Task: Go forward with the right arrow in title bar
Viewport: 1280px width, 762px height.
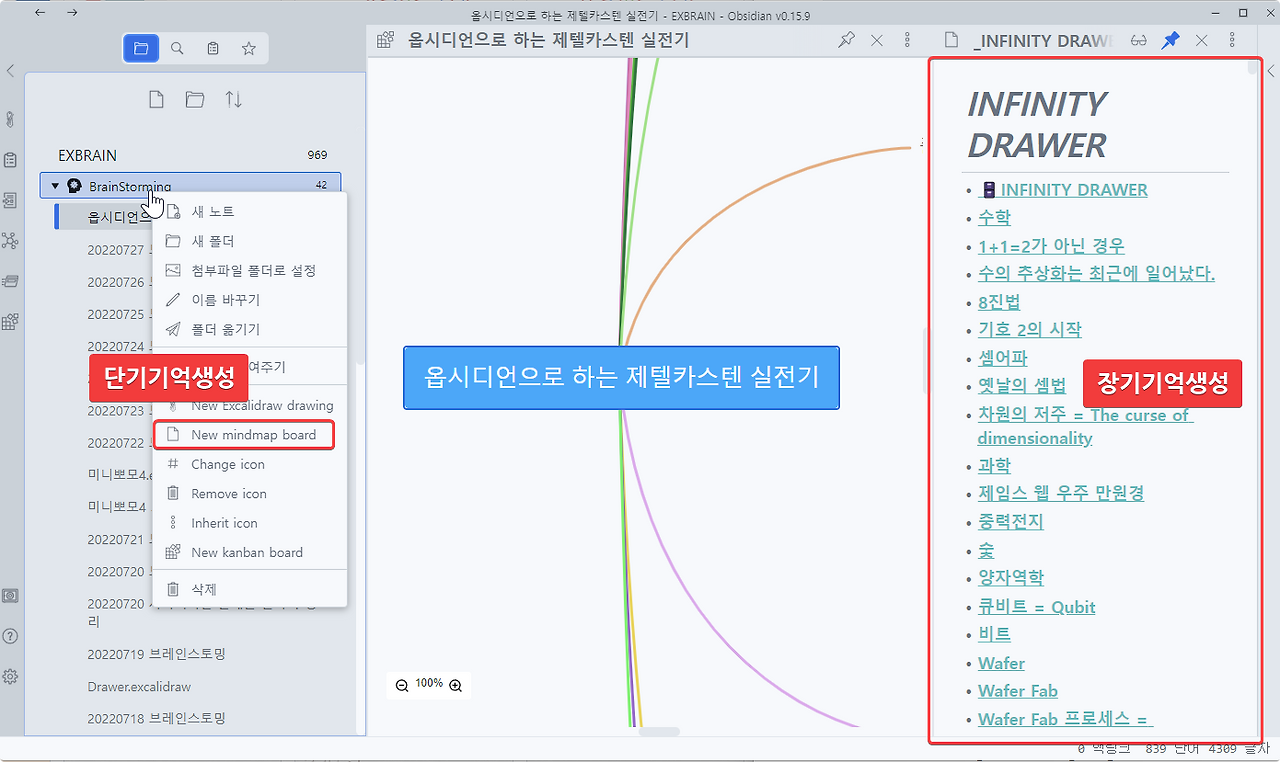Action: 72,13
